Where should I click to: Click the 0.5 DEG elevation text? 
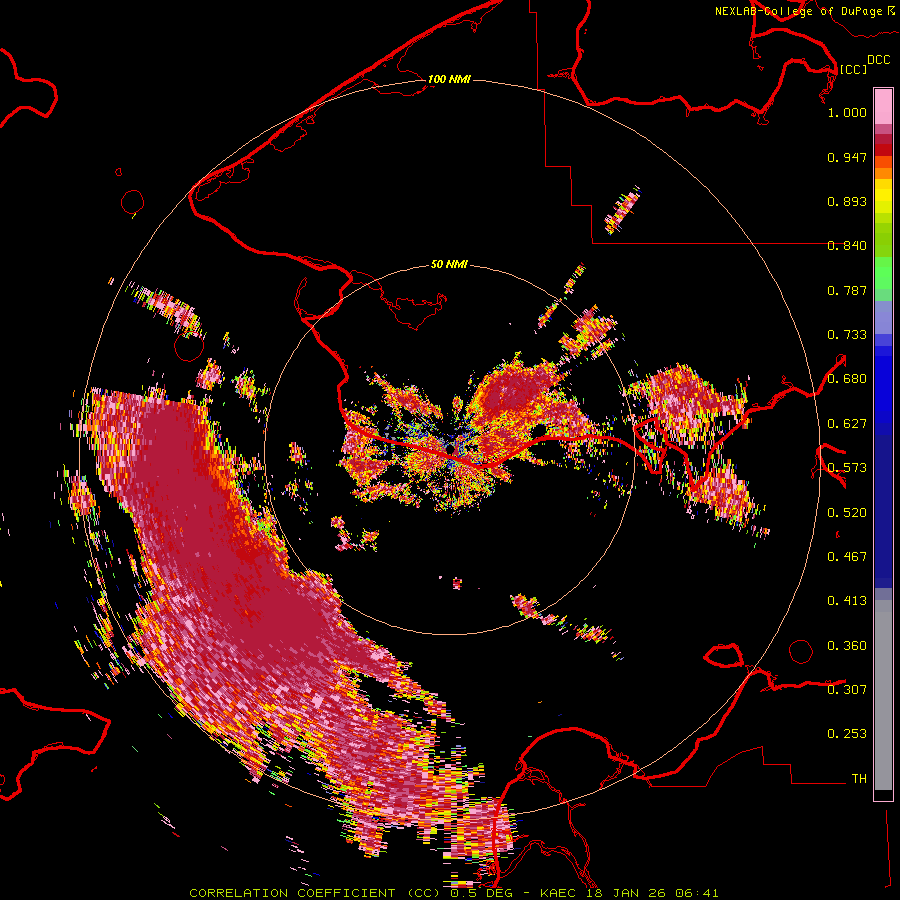tap(482, 893)
